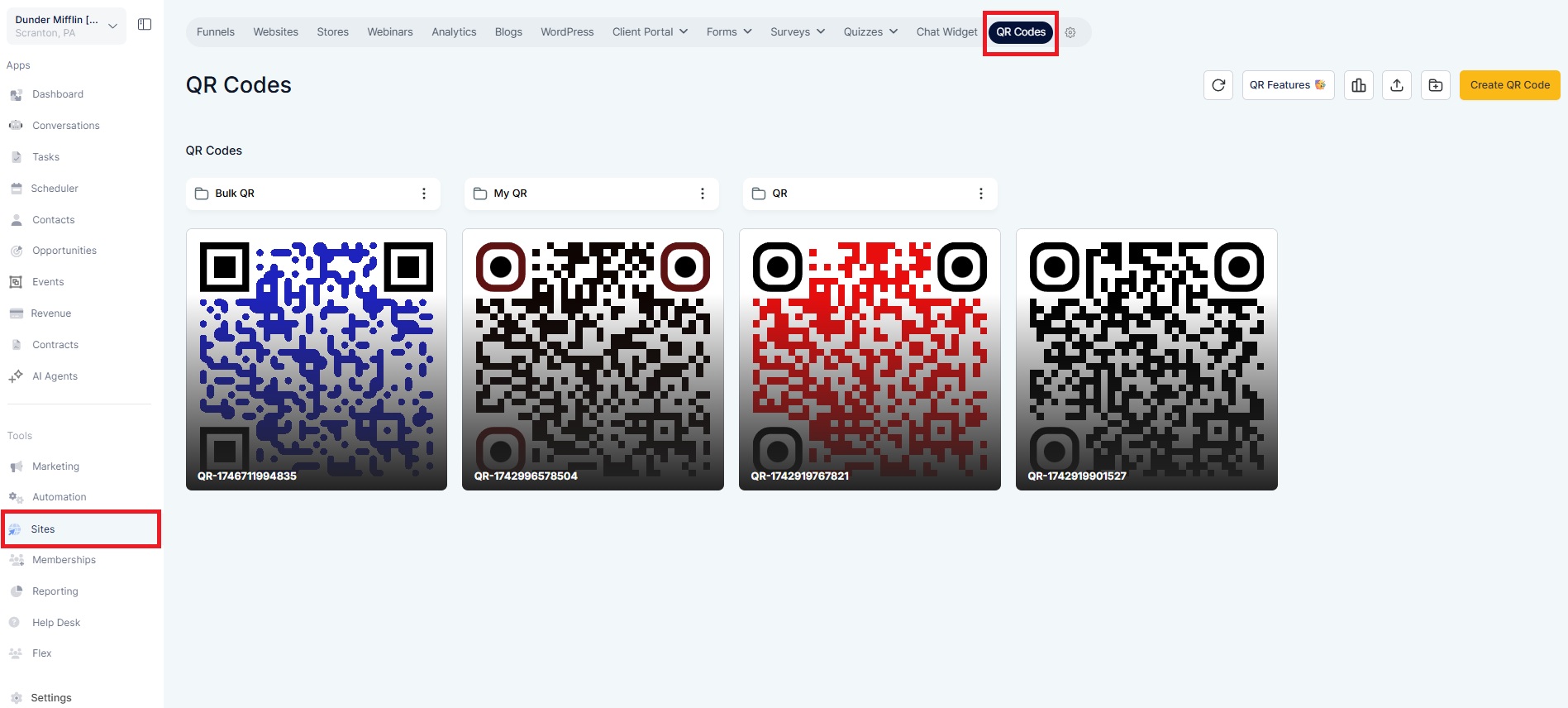Click the Revenue card icon

16,313
